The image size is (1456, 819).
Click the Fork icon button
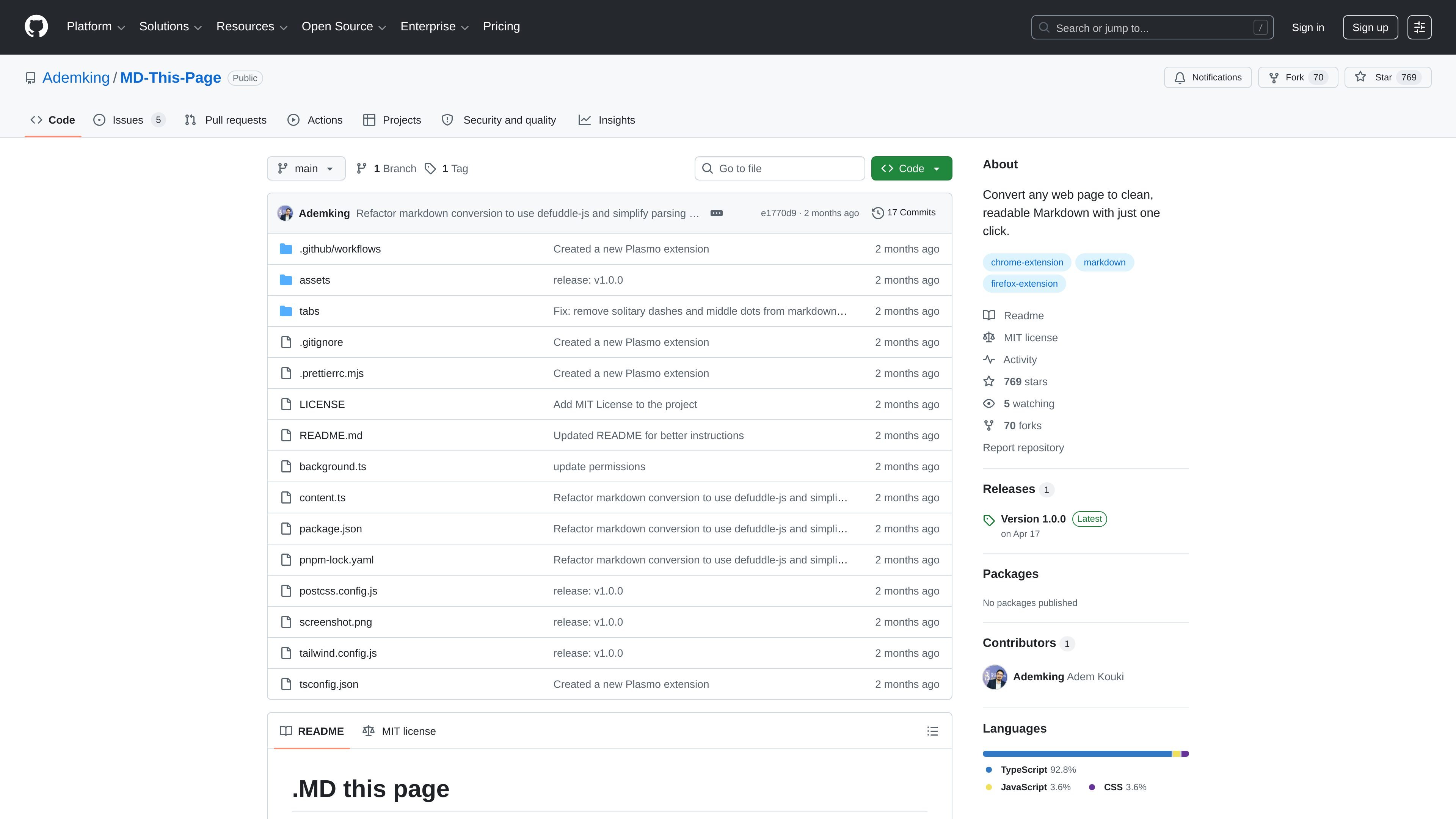point(1274,77)
